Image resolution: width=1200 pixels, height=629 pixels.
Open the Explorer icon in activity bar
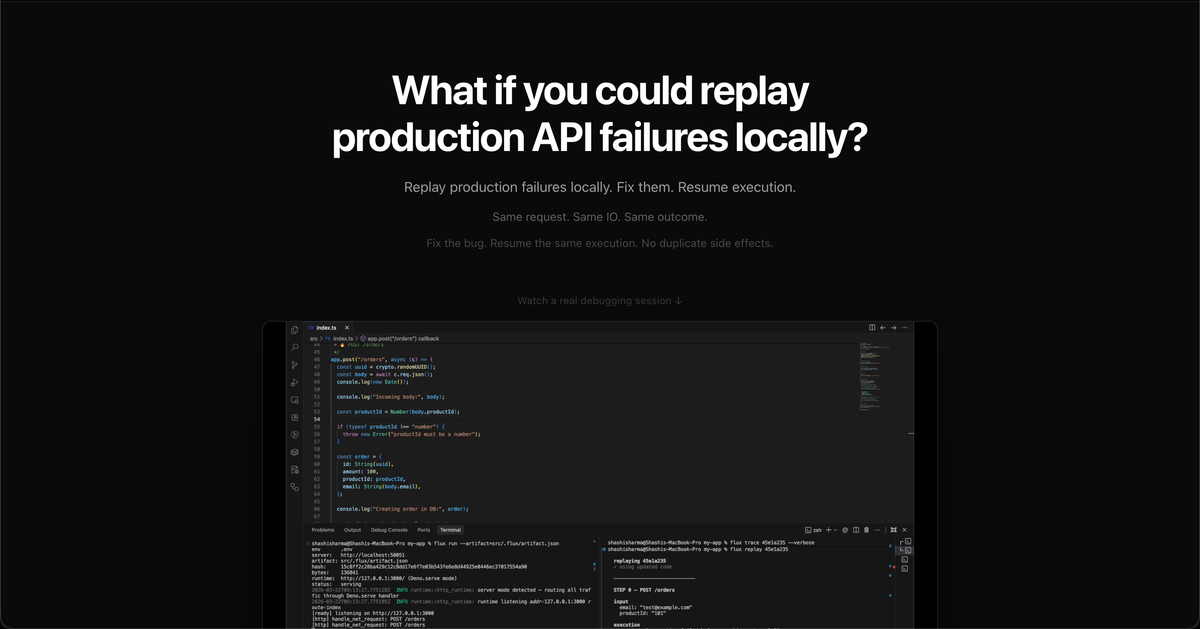(x=294, y=330)
